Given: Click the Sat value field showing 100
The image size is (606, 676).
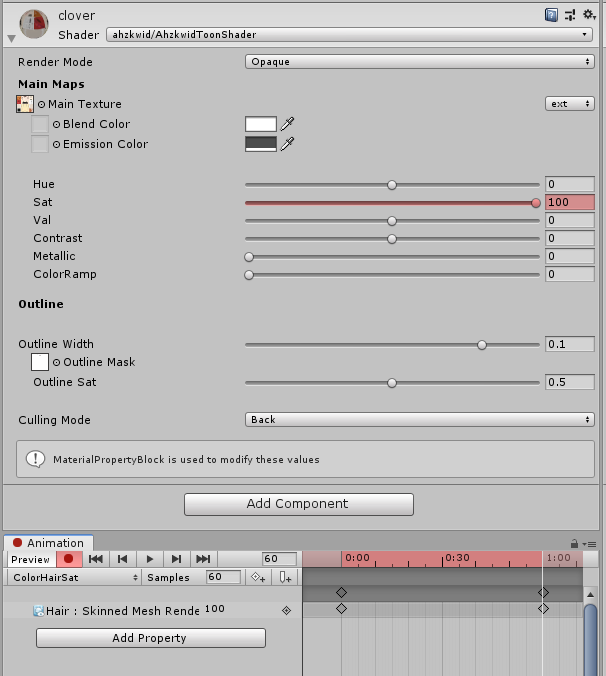Looking at the screenshot, I should tap(570, 202).
